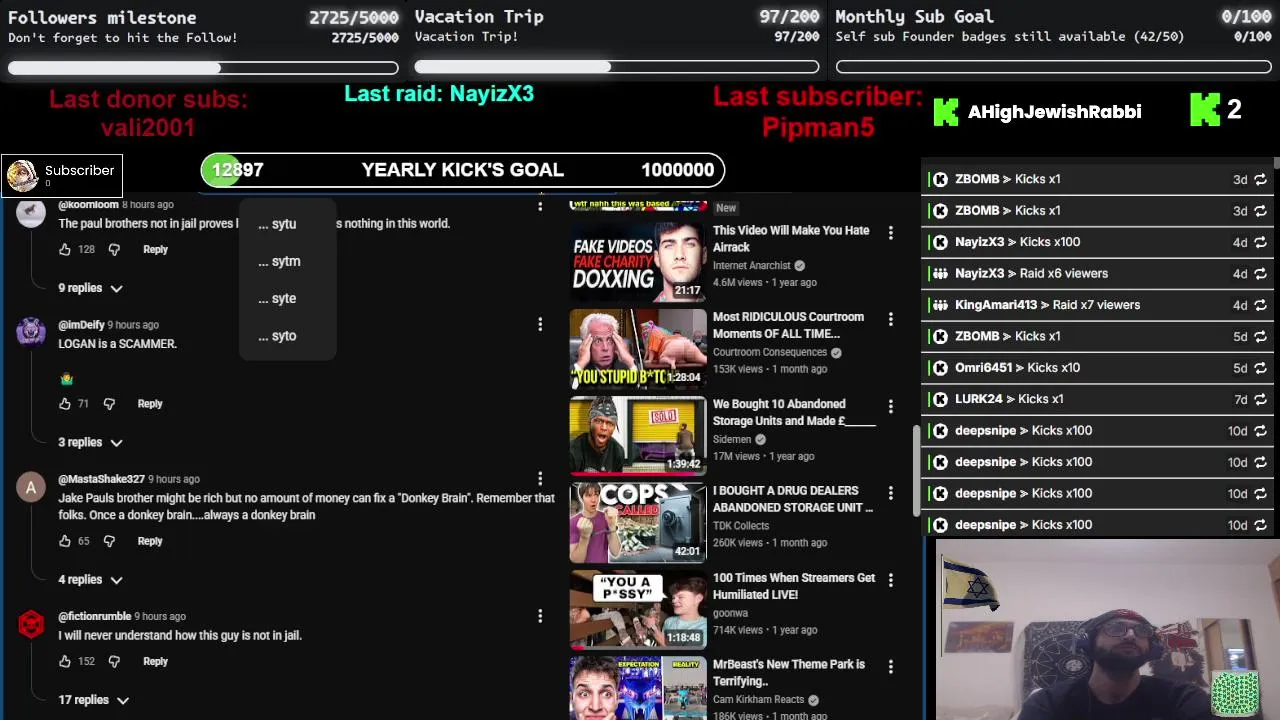The image size is (1280, 720).
Task: Open 'YOU A P*SSY' streamers thumbnail
Action: click(x=638, y=610)
